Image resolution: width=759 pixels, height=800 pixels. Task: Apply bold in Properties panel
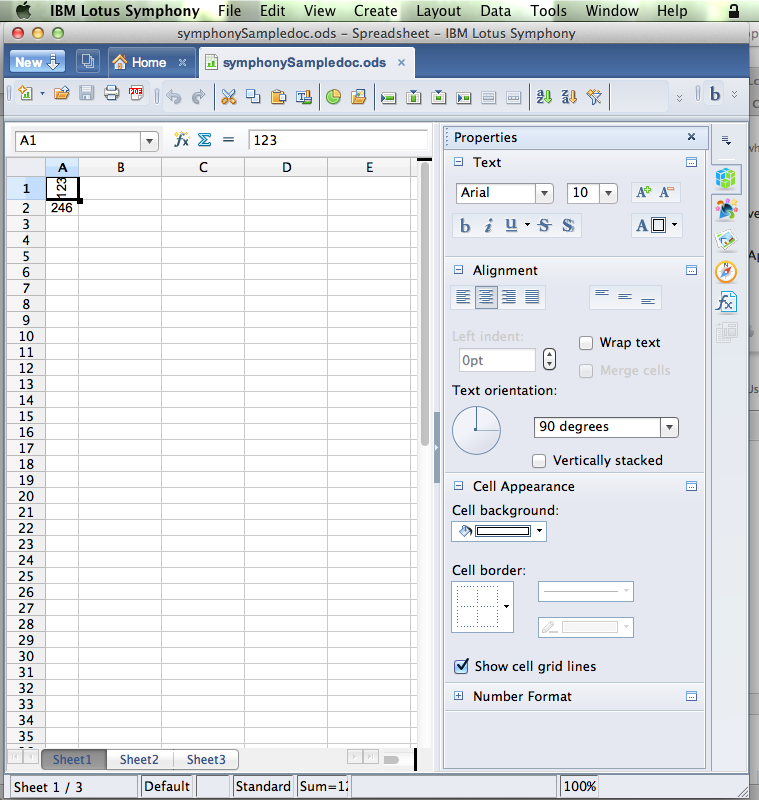click(x=465, y=226)
